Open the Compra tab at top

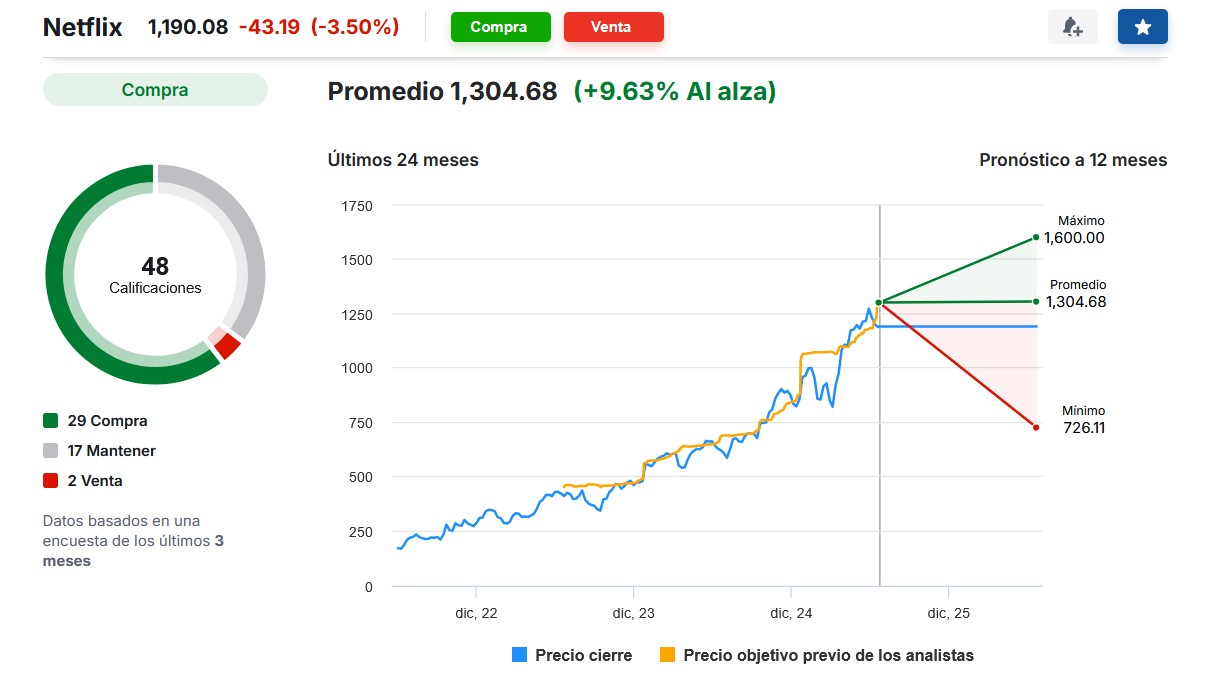[x=500, y=27]
